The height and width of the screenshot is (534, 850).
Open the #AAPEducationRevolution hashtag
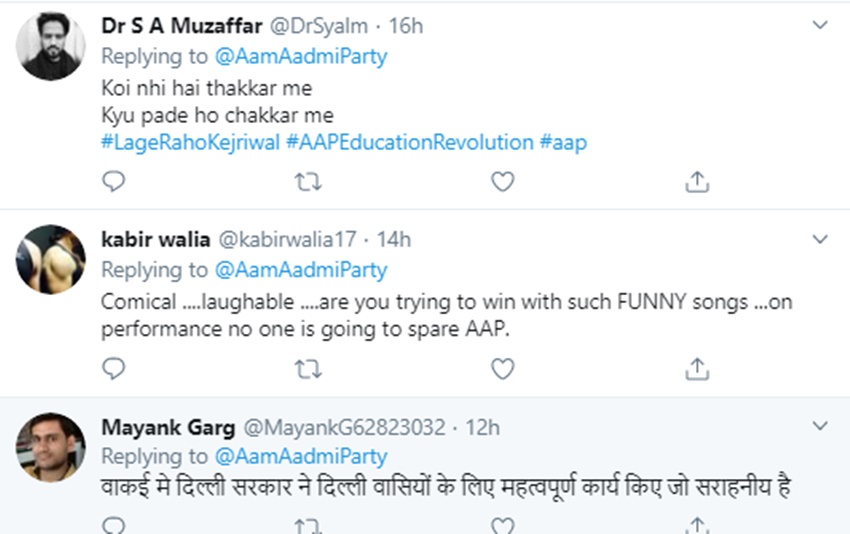tap(410, 142)
